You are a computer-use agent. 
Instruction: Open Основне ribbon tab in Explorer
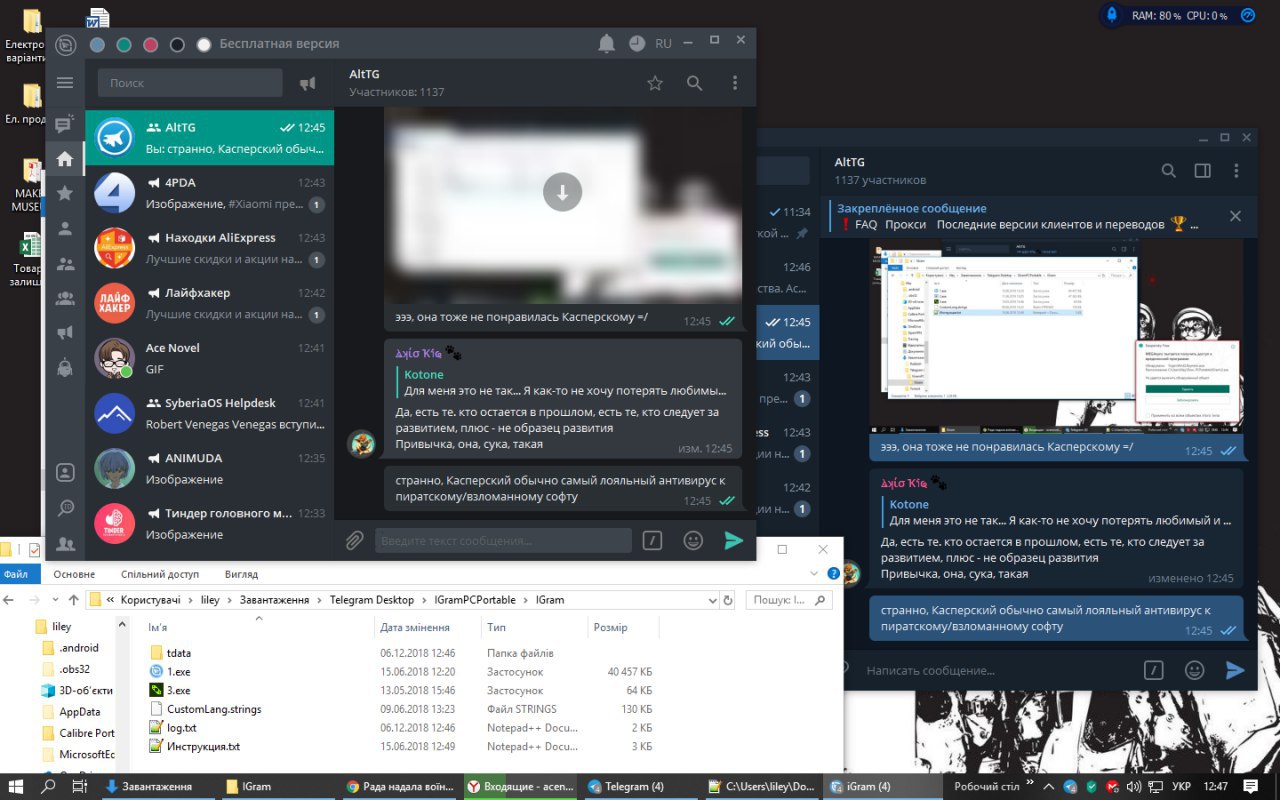(x=74, y=574)
